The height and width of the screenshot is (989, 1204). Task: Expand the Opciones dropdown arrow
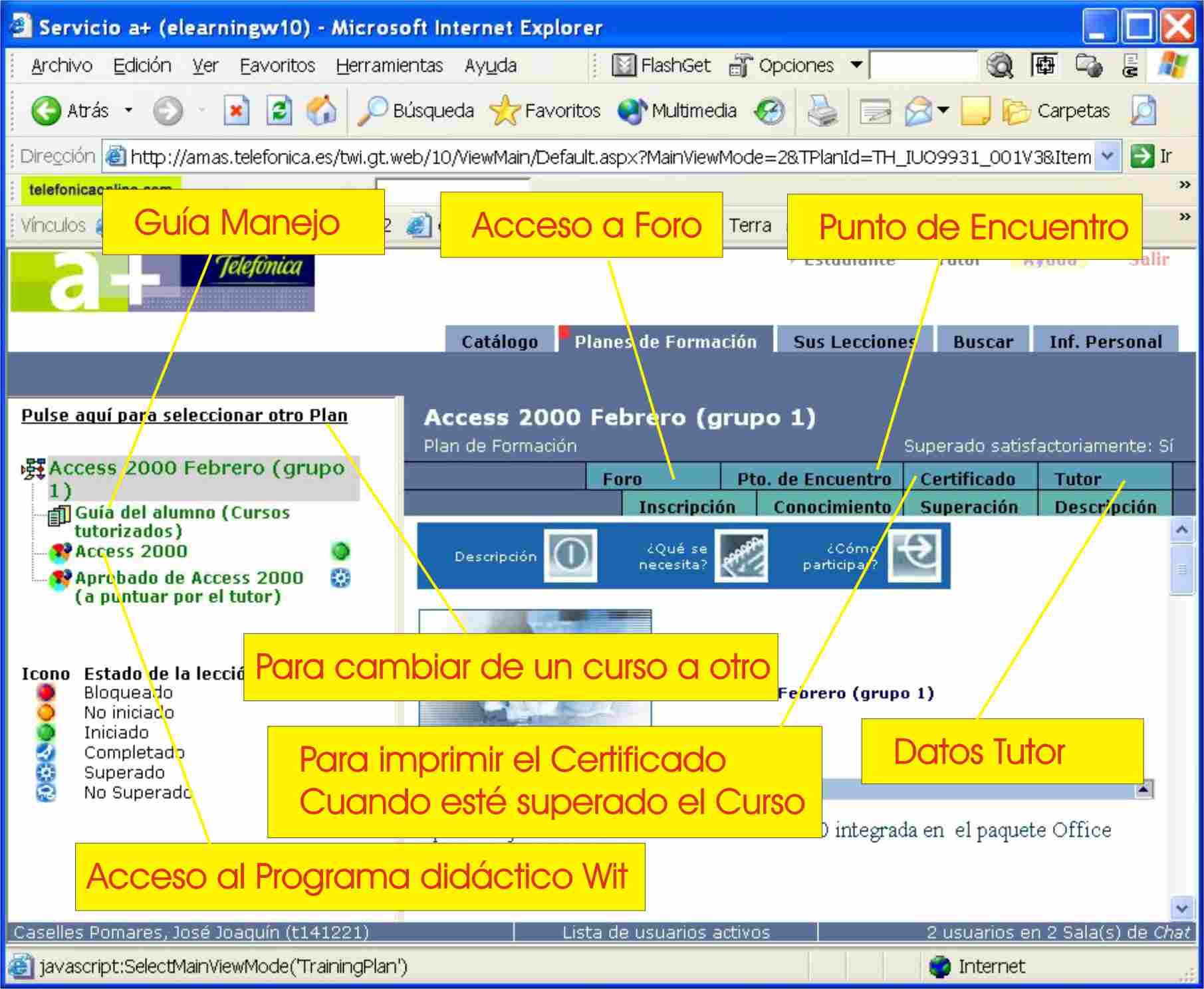[856, 65]
